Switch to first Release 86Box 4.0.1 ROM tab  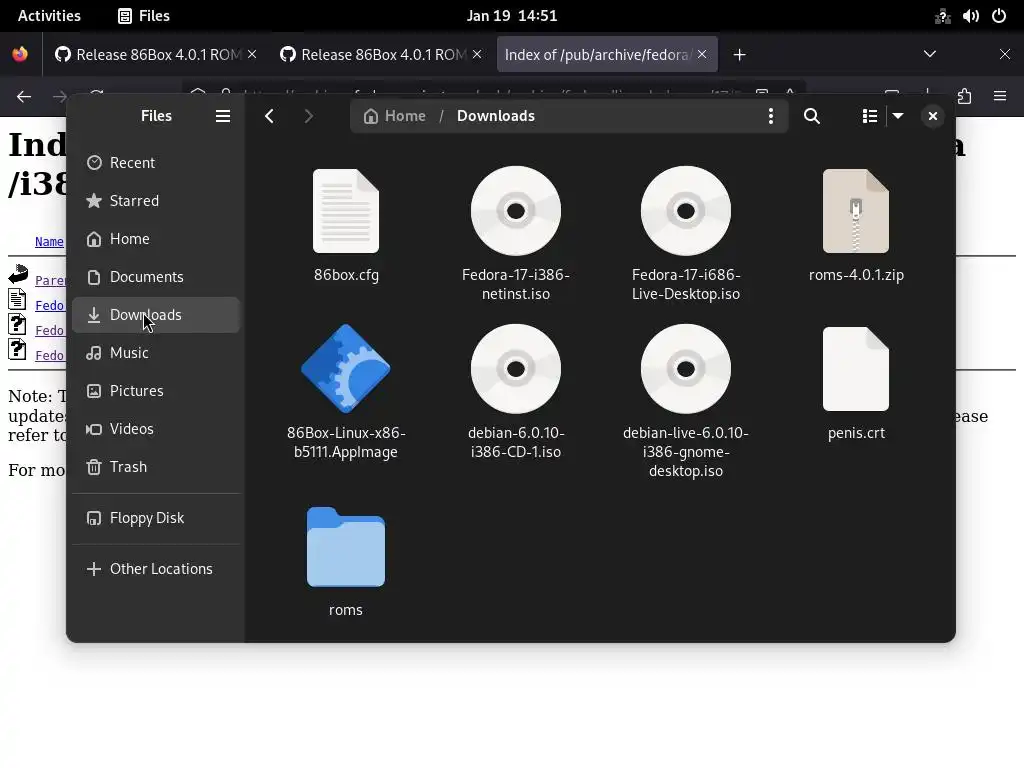pyautogui.click(x=155, y=55)
